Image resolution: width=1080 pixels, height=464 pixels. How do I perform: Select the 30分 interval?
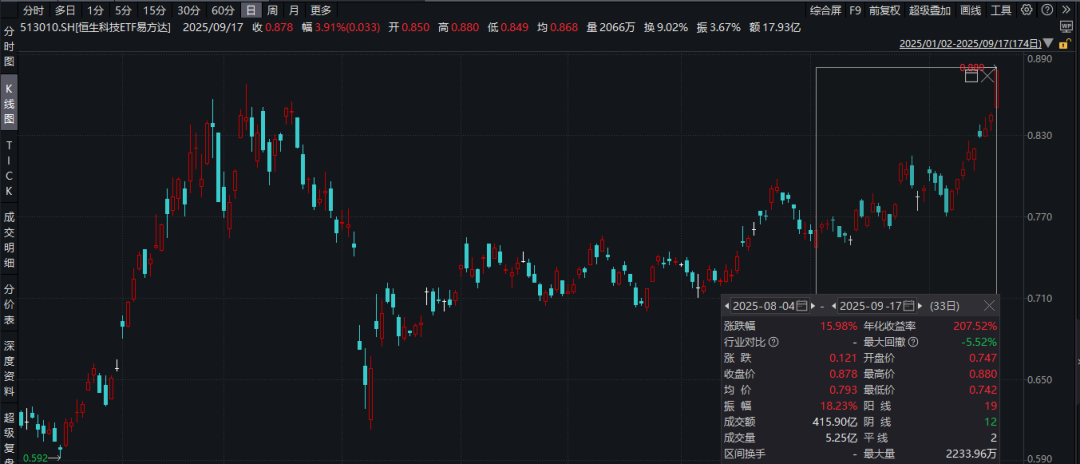coord(188,10)
